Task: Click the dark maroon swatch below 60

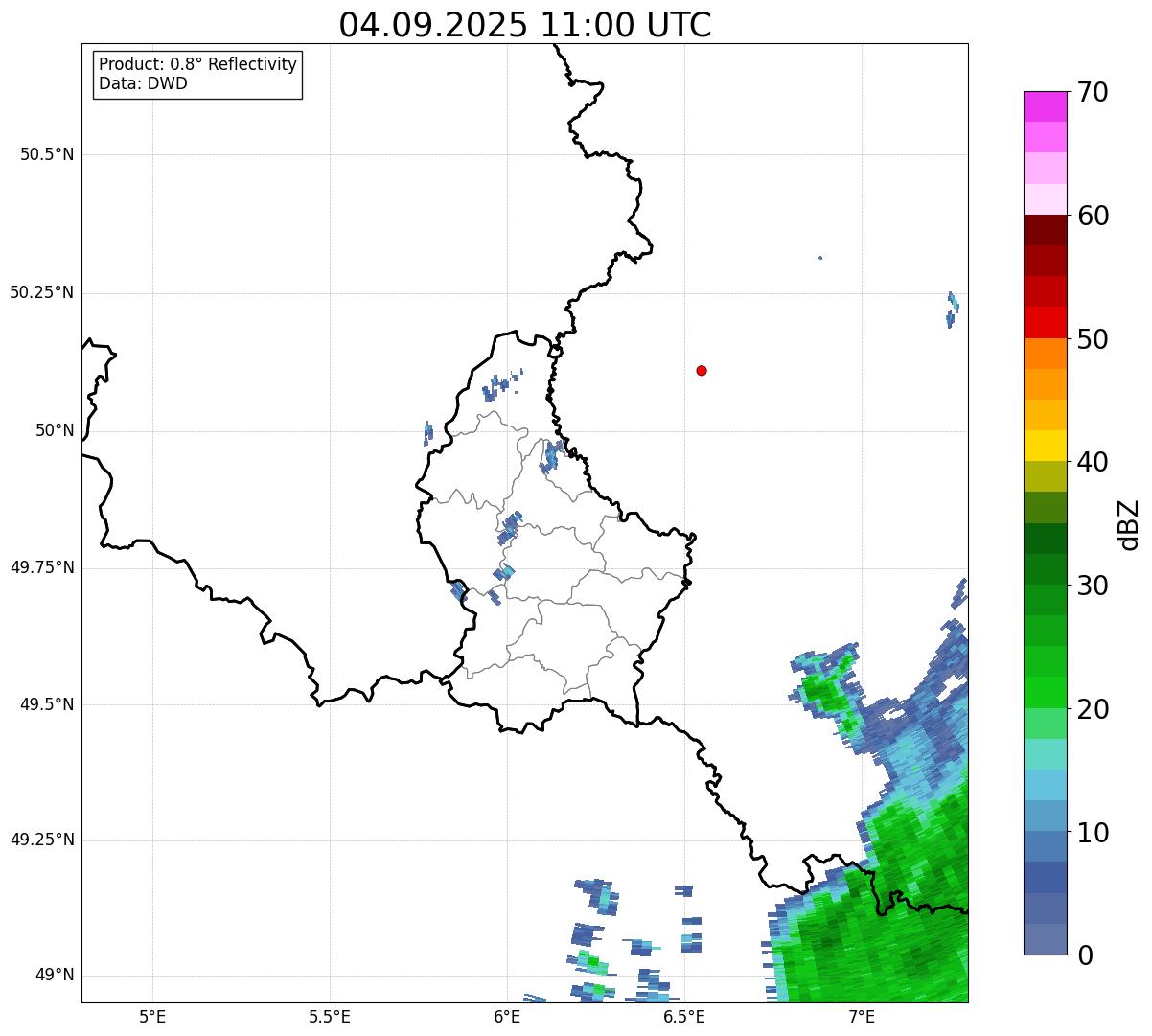Action: [1045, 230]
